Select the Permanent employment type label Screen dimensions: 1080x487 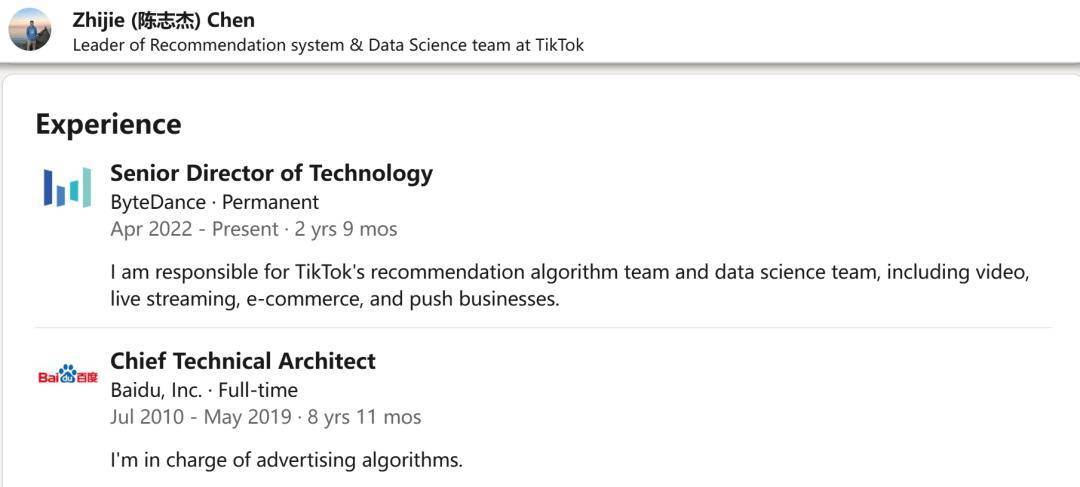[x=270, y=202]
